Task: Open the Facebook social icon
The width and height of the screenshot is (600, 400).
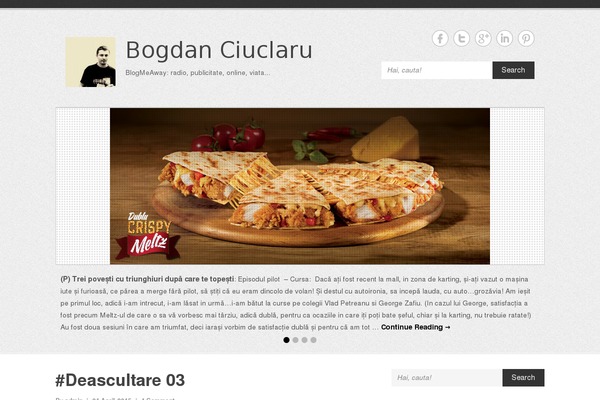Action: click(x=440, y=39)
